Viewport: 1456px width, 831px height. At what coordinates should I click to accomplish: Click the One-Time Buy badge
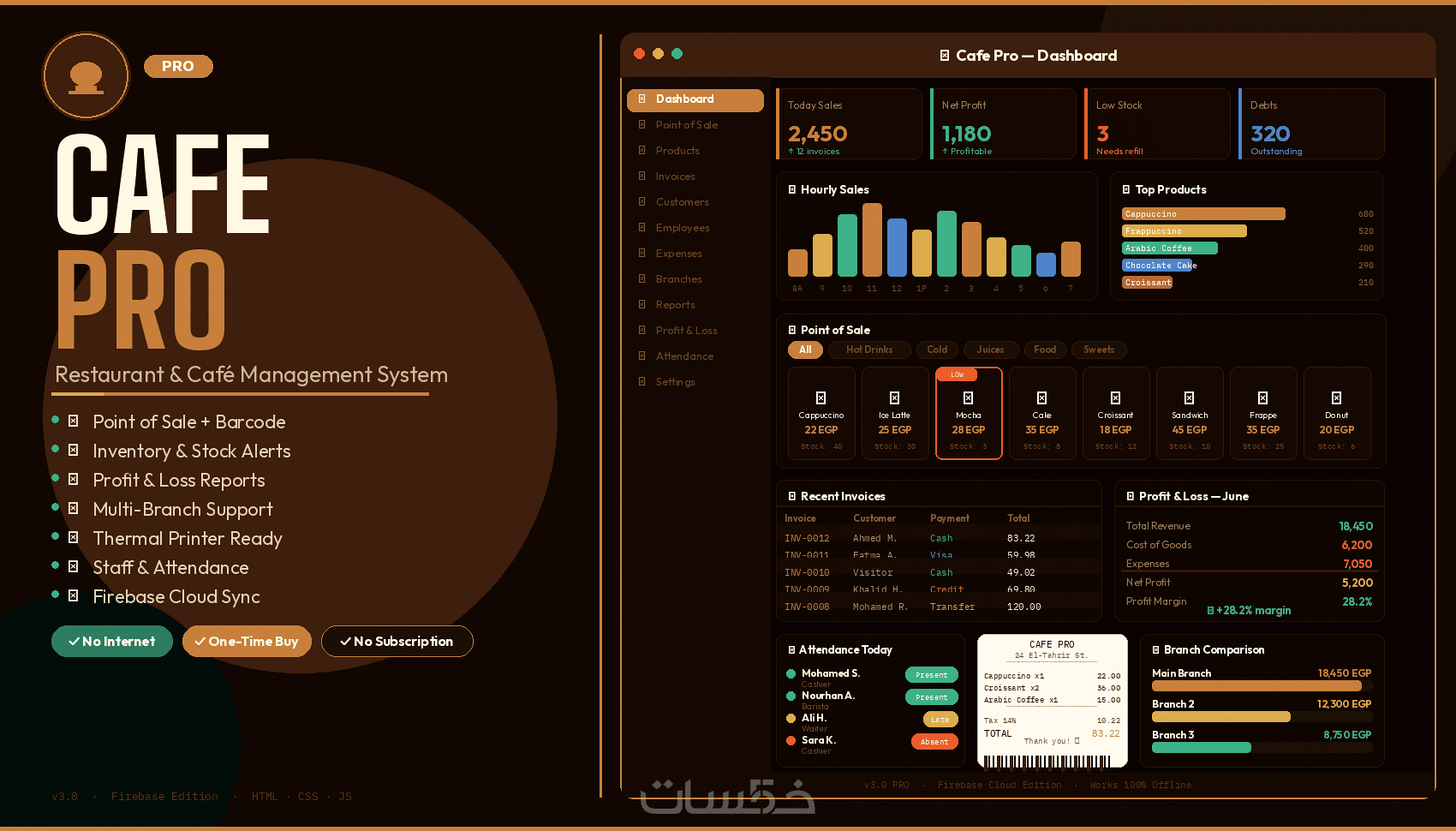coord(247,642)
